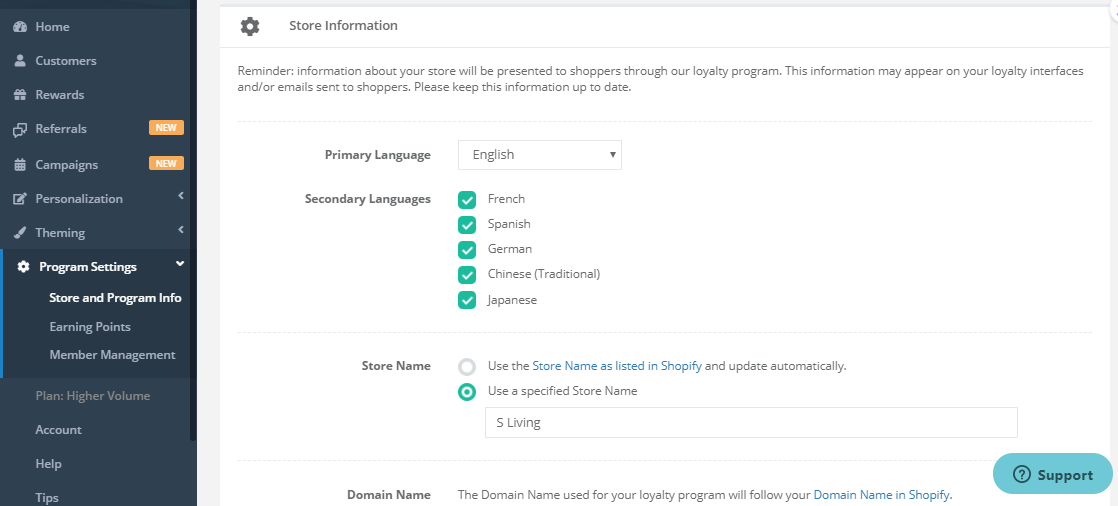Screen dimensions: 1118x506
Task: Select radio for Store Name as listed in Shopify
Action: pos(467,366)
